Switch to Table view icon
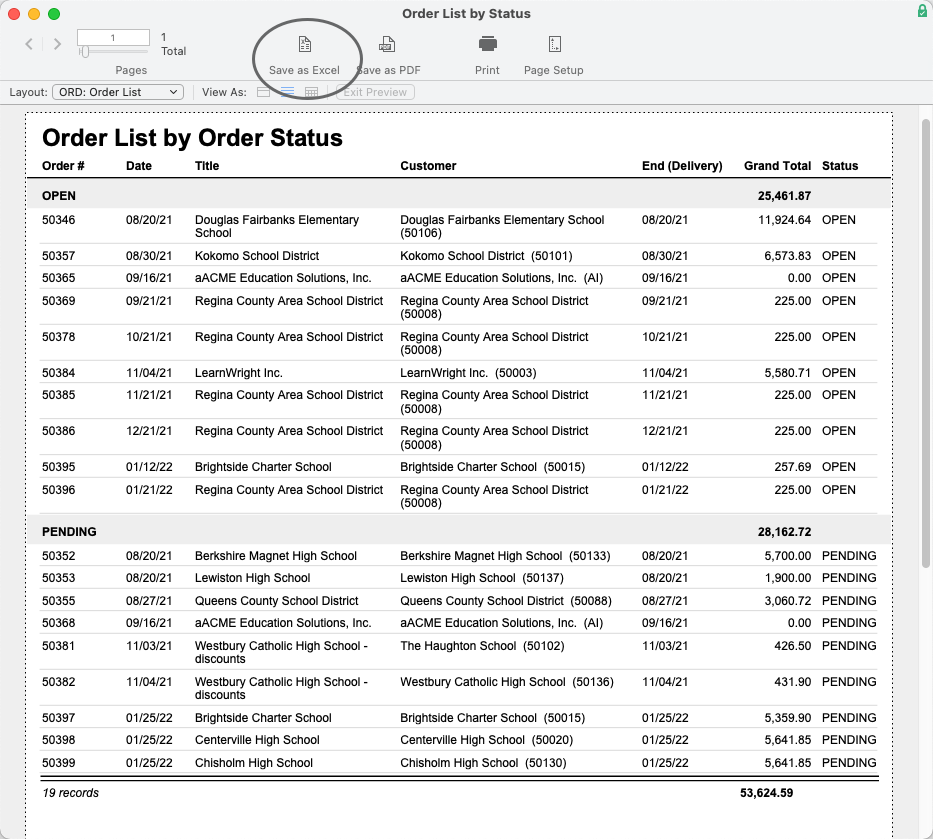This screenshot has width=933, height=839. (x=311, y=92)
